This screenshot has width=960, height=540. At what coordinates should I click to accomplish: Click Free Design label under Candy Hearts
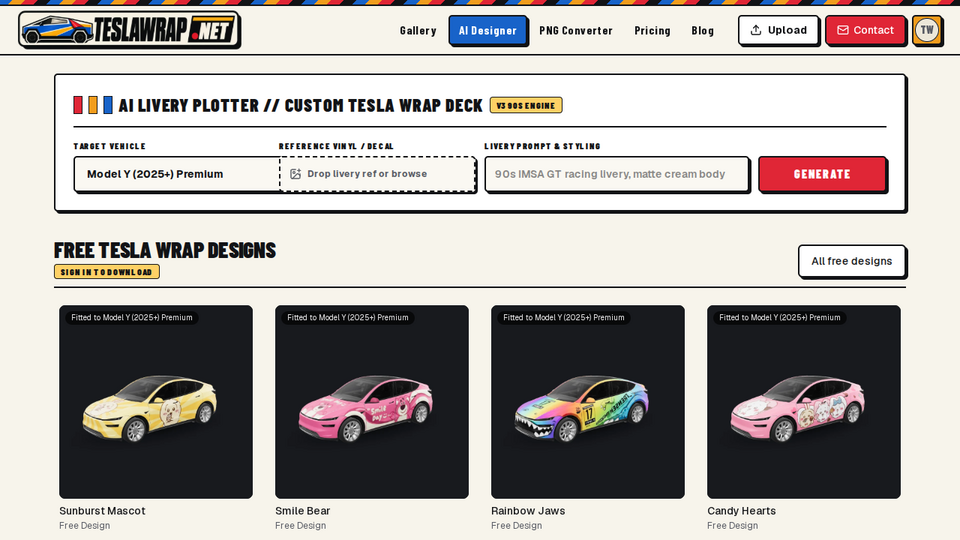[x=732, y=525]
